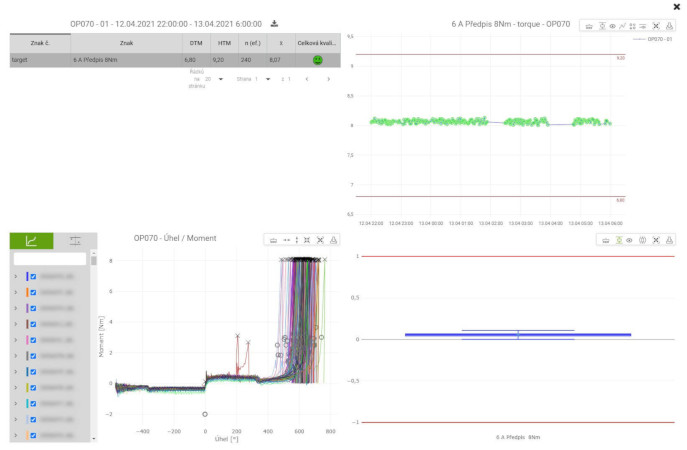Click the search field above curve list

50,259
